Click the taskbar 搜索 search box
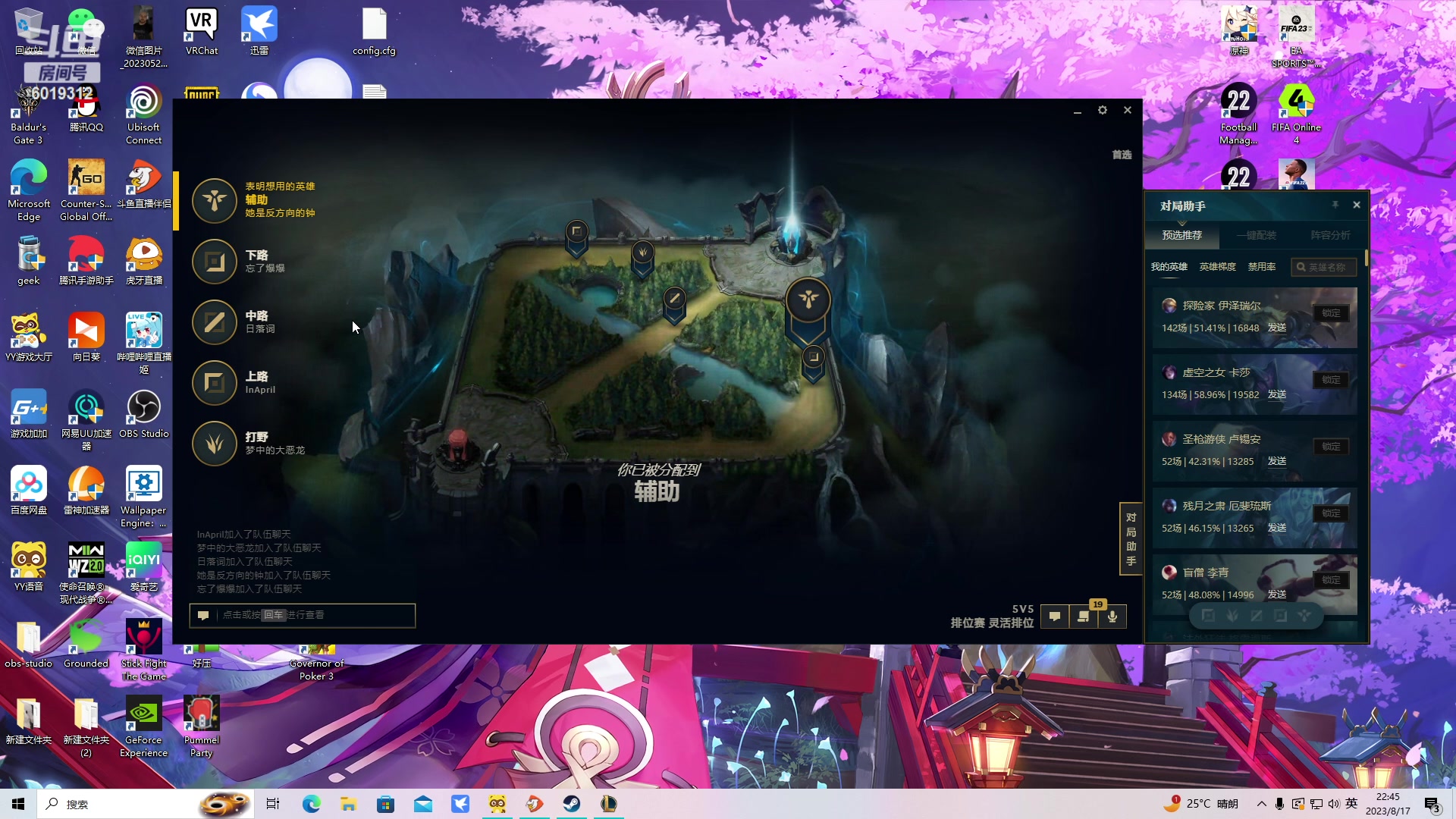Image resolution: width=1456 pixels, height=819 pixels. coord(144,804)
